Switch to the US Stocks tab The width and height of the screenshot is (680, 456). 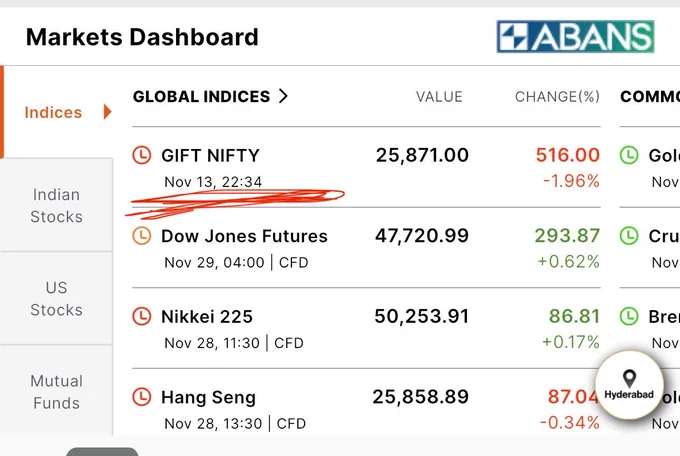[x=56, y=299]
